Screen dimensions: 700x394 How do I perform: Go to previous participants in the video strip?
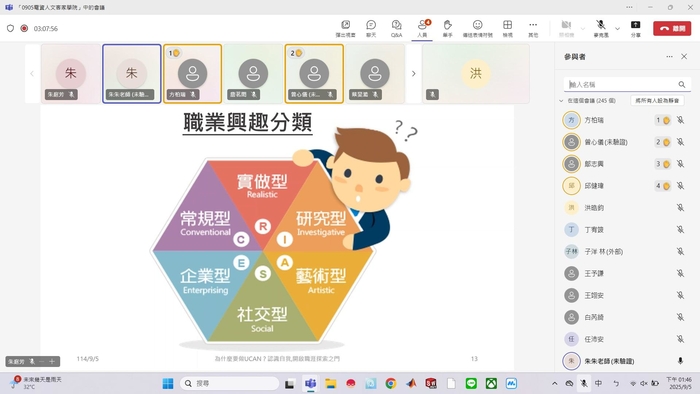tap(32, 74)
